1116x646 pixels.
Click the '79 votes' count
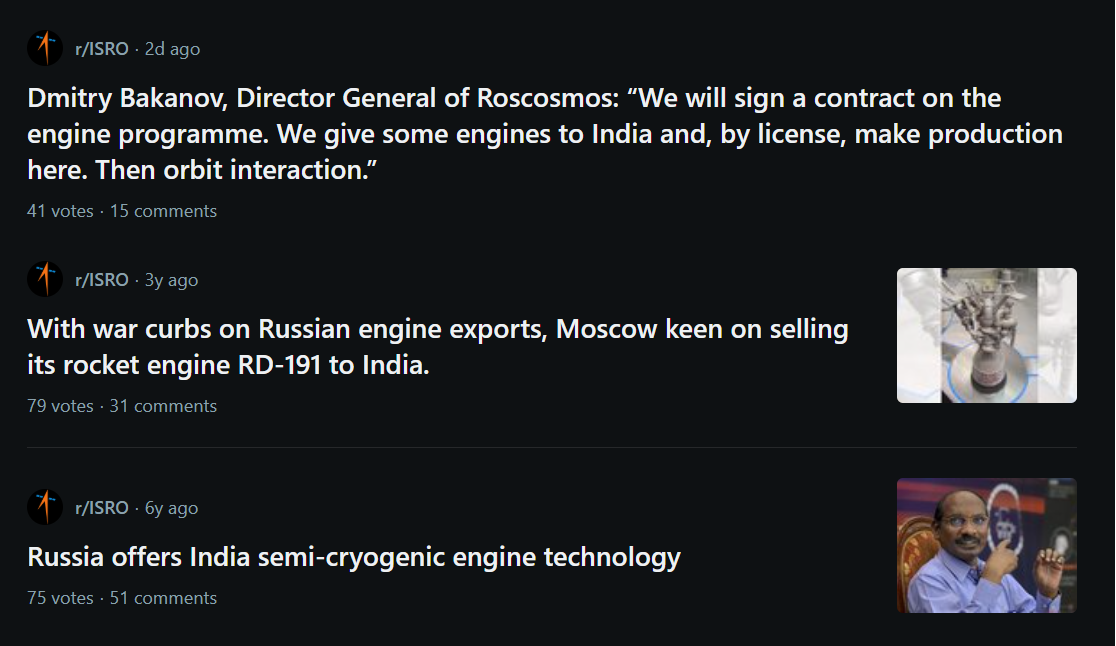pyautogui.click(x=60, y=406)
